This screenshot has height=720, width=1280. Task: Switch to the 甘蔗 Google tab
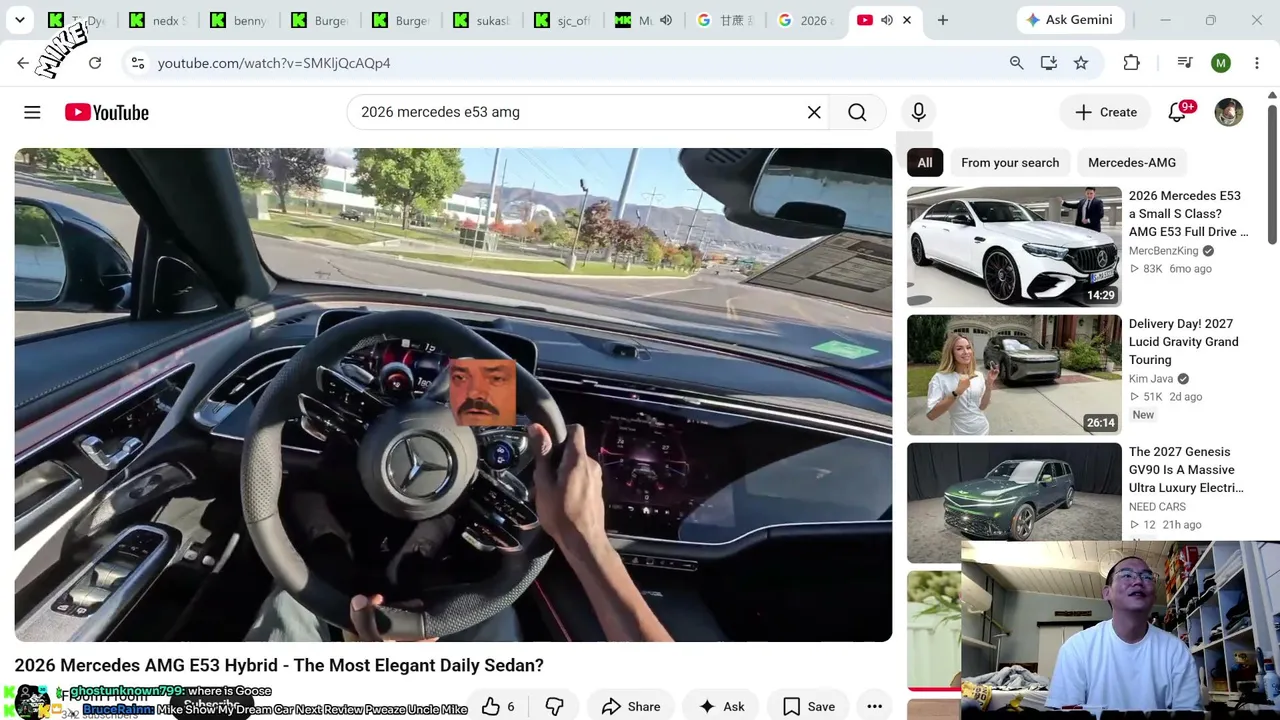pyautogui.click(x=726, y=20)
